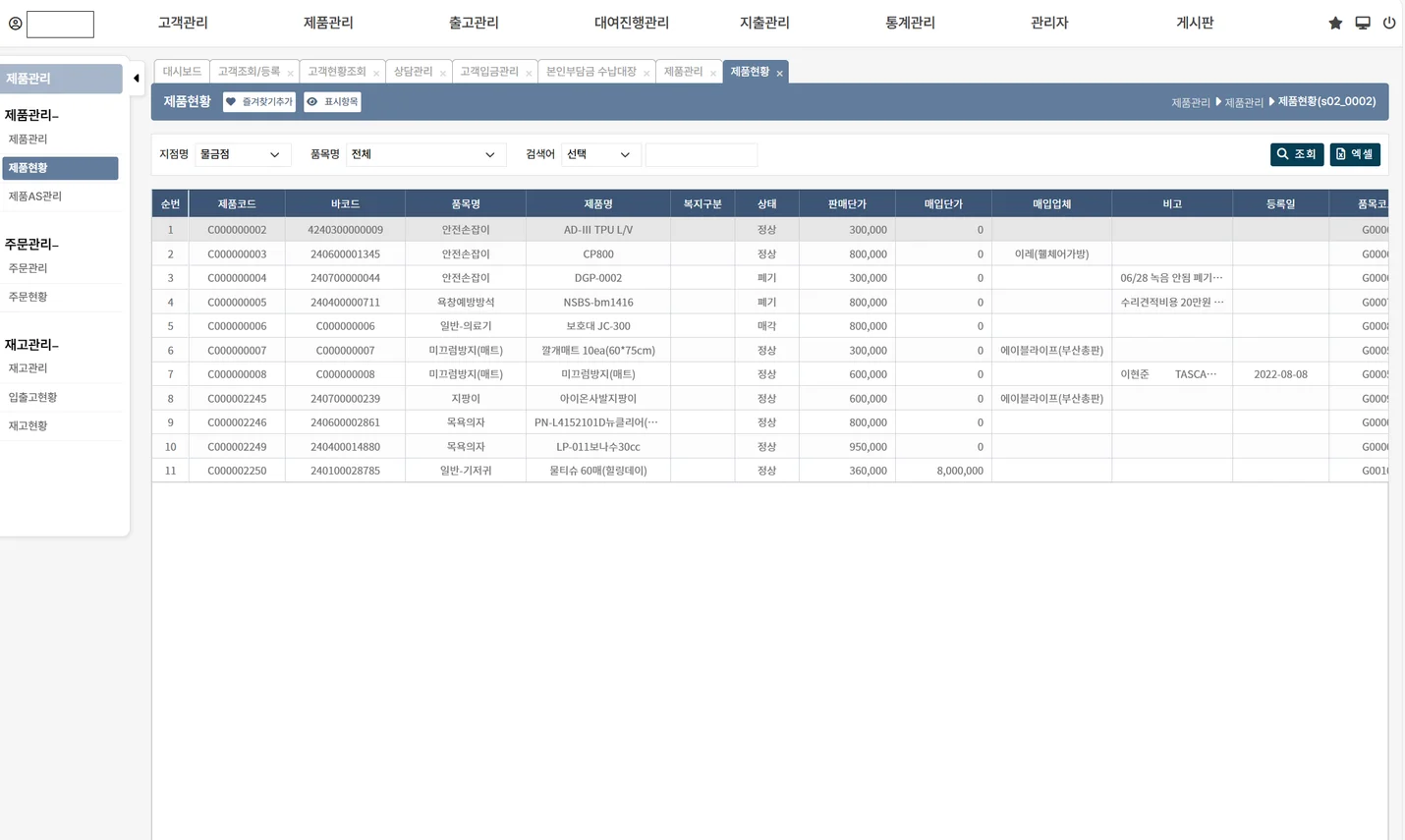Select 주문현황 in sidebar

(x=28, y=297)
